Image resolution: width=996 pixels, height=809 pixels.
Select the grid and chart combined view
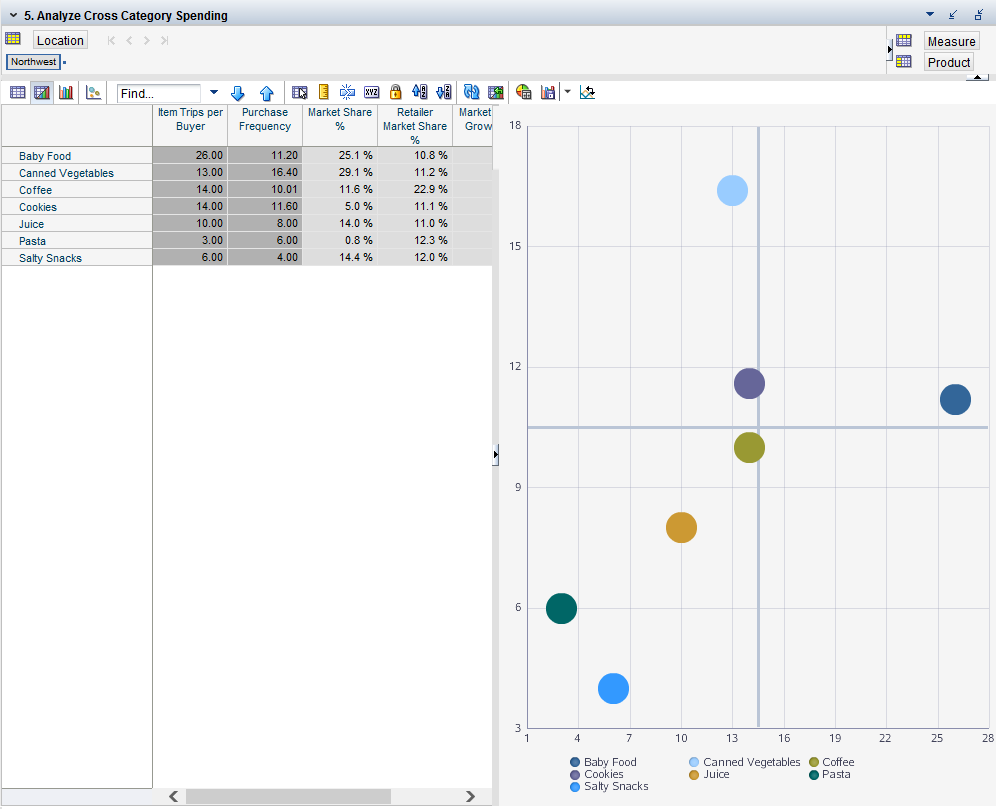41,93
